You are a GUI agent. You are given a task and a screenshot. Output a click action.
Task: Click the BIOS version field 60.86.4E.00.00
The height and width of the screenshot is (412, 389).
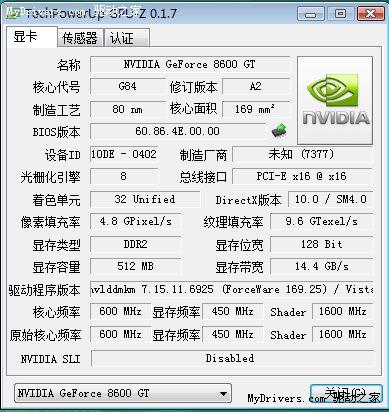point(178,131)
